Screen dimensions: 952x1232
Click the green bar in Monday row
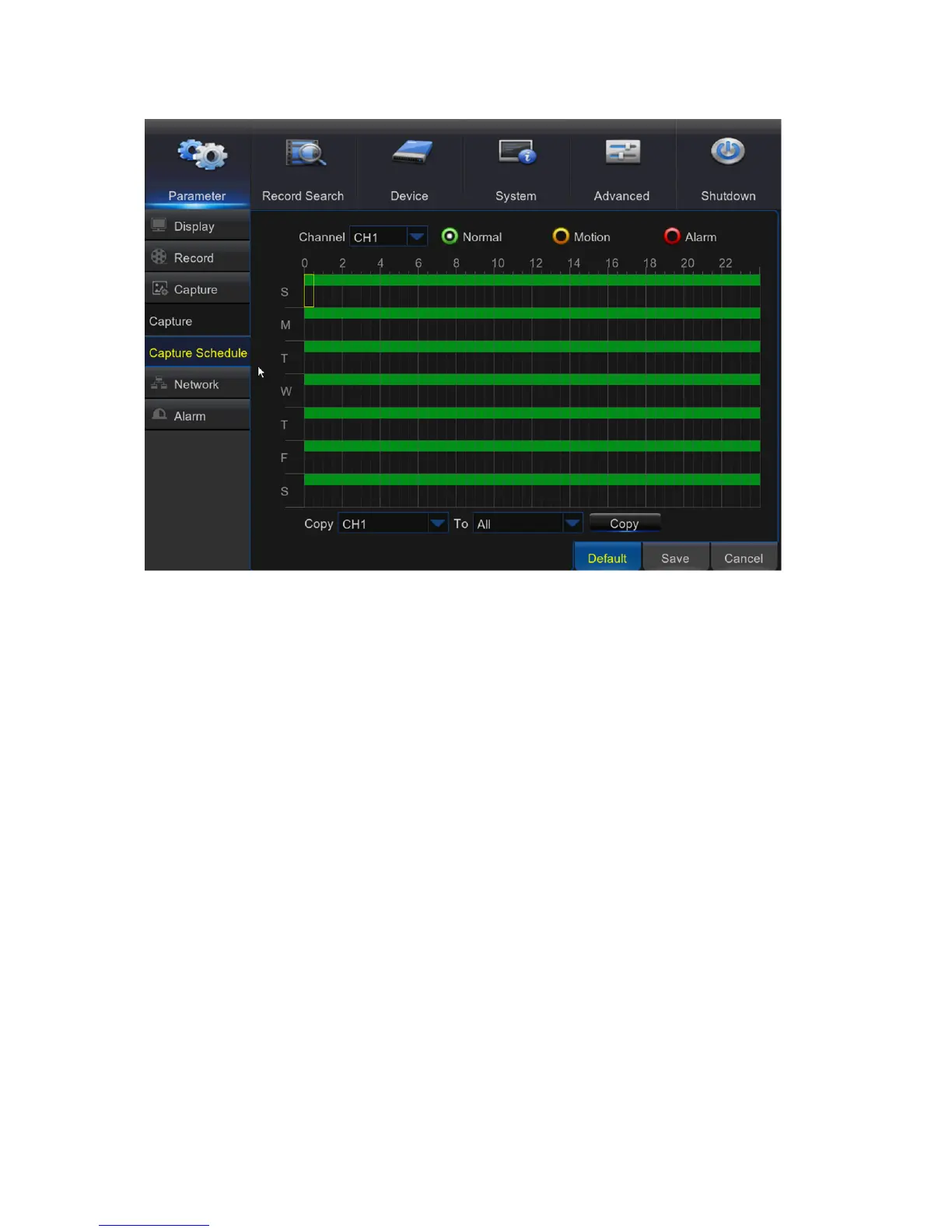point(532,313)
